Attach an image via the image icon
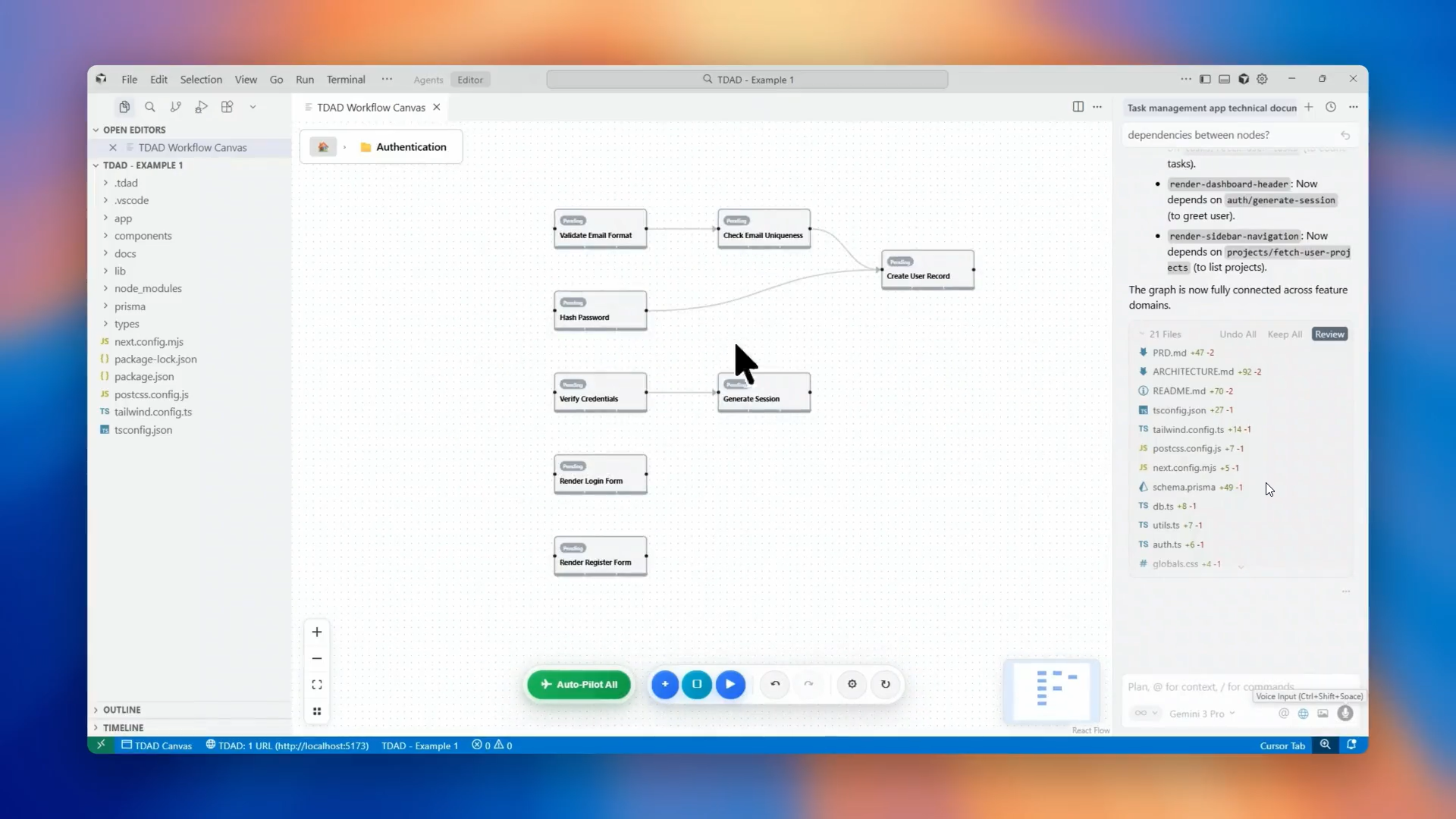Screen dimensions: 1456x819 point(1324,713)
